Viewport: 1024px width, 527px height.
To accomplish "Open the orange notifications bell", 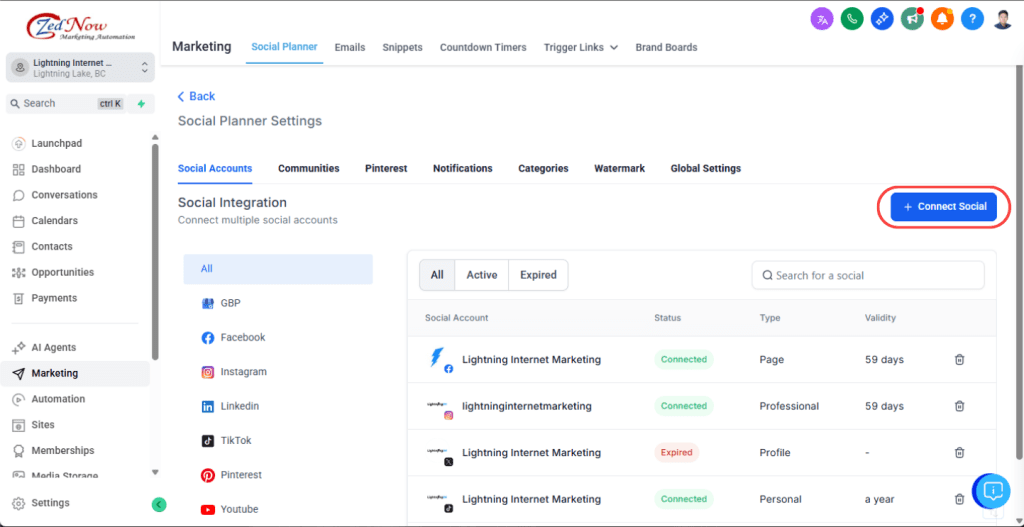I will [x=942, y=19].
